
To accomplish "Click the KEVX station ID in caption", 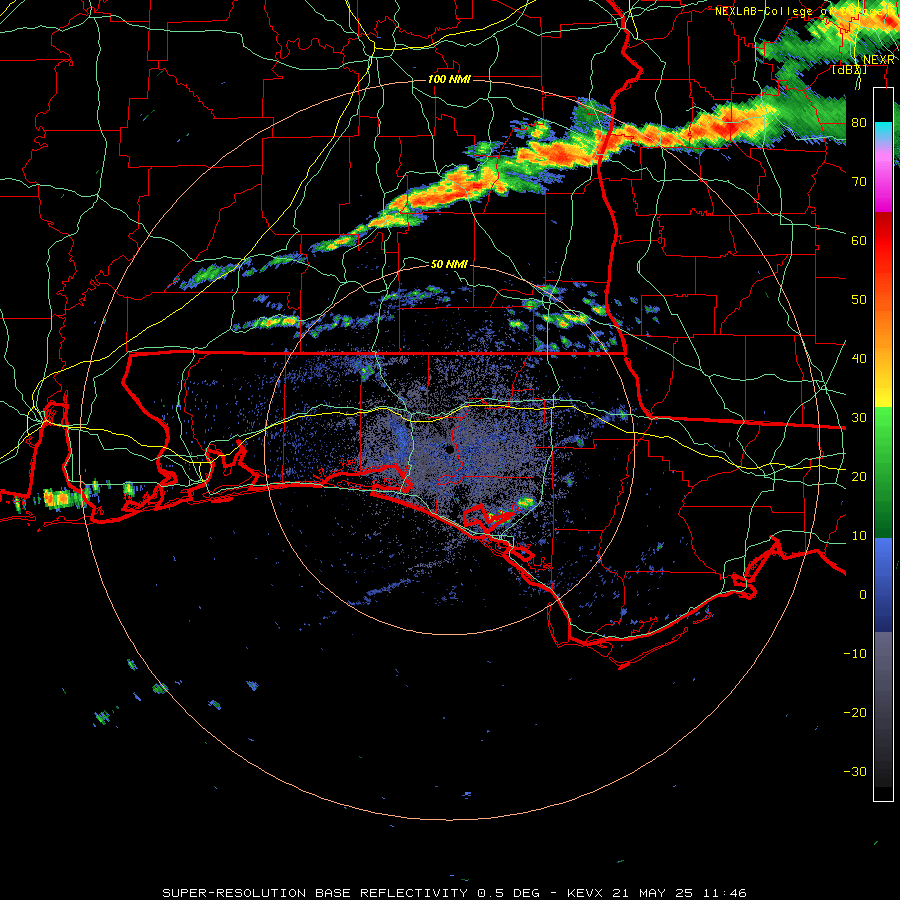I will [585, 893].
